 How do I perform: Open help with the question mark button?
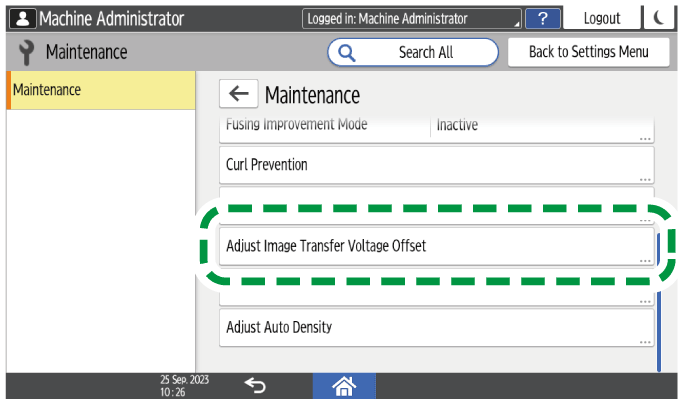[x=543, y=18]
